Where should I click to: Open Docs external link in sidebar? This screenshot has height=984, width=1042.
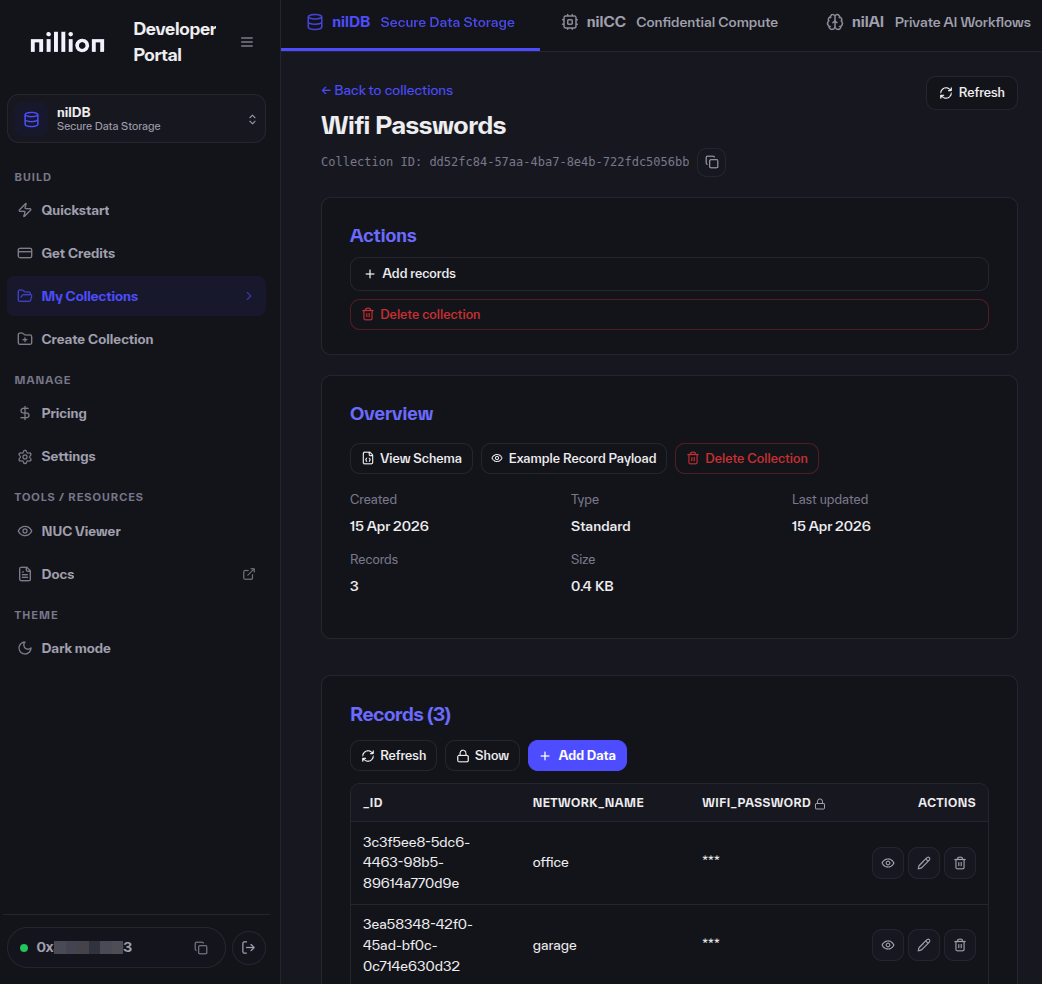click(249, 574)
